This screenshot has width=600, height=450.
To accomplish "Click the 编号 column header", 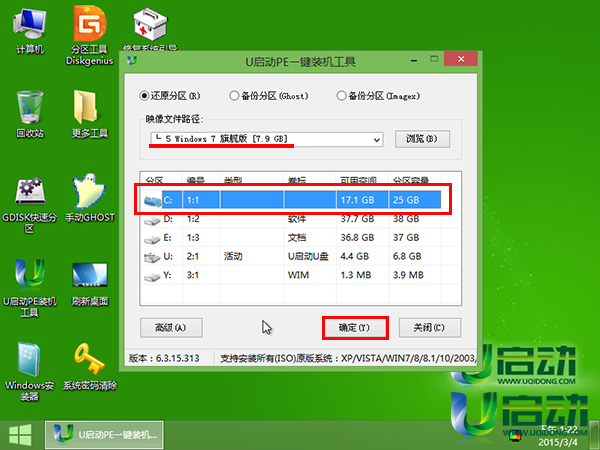I will (201, 180).
